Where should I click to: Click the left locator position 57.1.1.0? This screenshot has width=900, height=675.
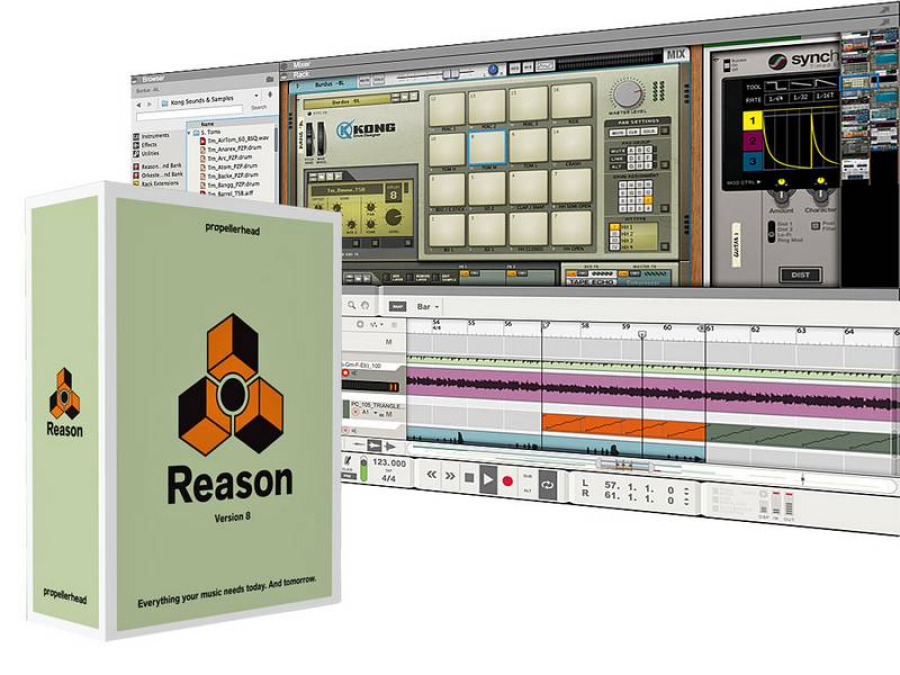tap(639, 487)
